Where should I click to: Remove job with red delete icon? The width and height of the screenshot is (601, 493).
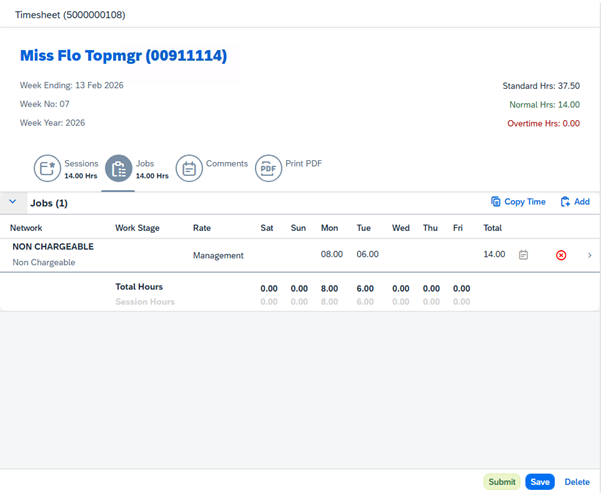(561, 255)
